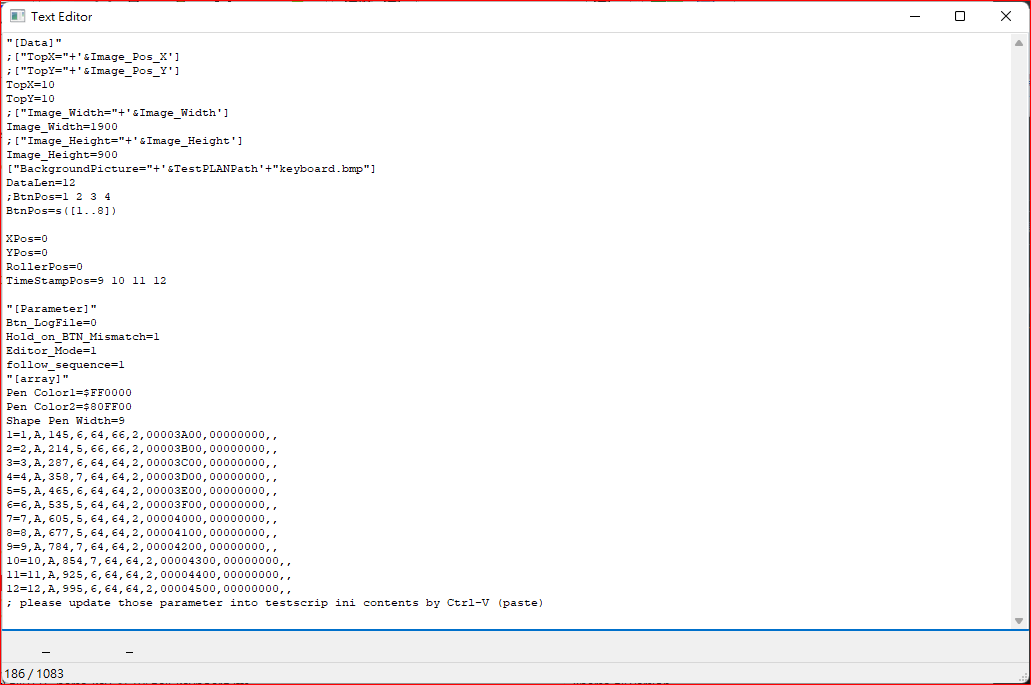
Task: Place cursor on TopY=10 line
Action: point(30,99)
